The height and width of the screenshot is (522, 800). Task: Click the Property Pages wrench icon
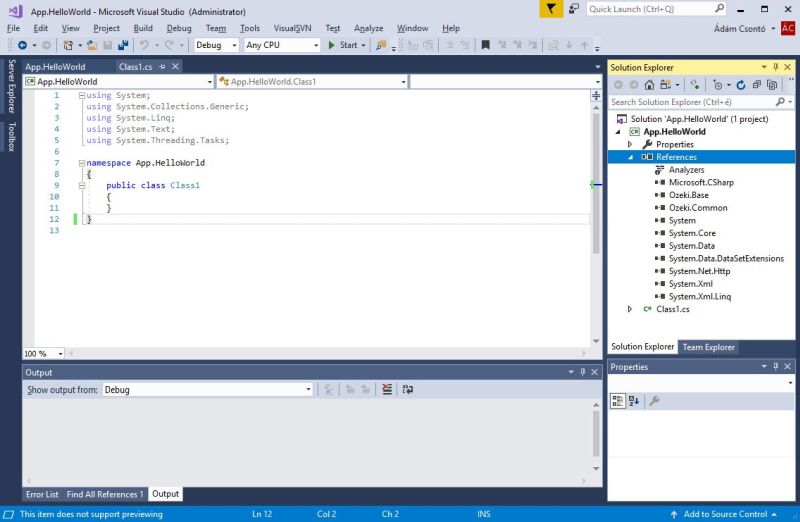pos(654,401)
